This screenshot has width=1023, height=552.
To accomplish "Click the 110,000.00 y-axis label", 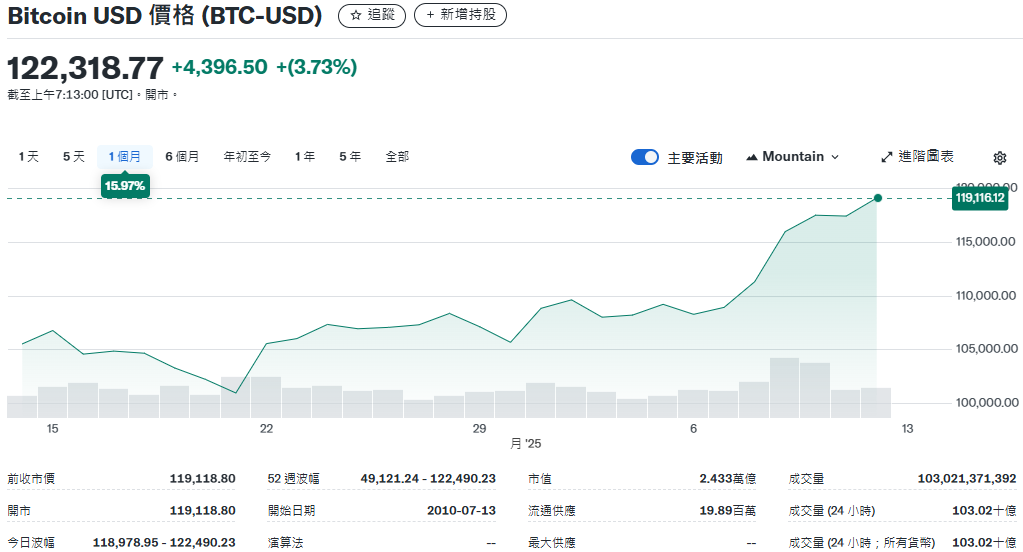I will coord(985,296).
